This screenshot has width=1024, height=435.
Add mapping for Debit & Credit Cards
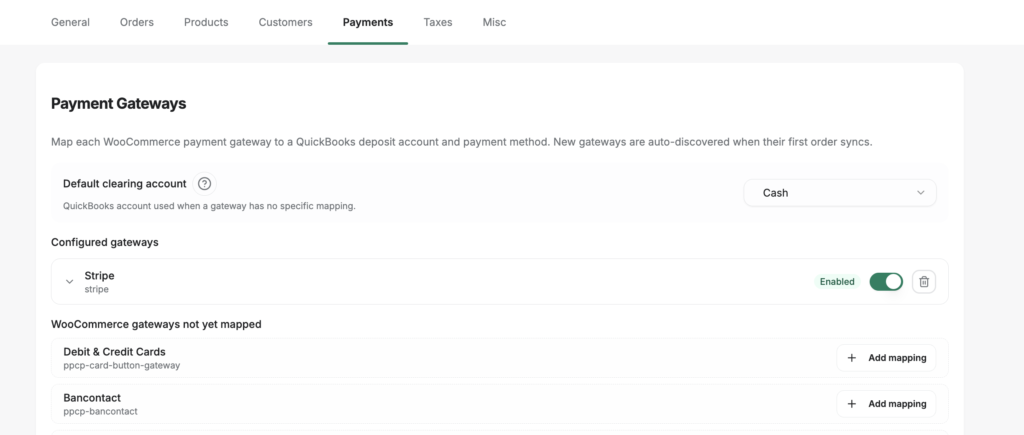886,358
